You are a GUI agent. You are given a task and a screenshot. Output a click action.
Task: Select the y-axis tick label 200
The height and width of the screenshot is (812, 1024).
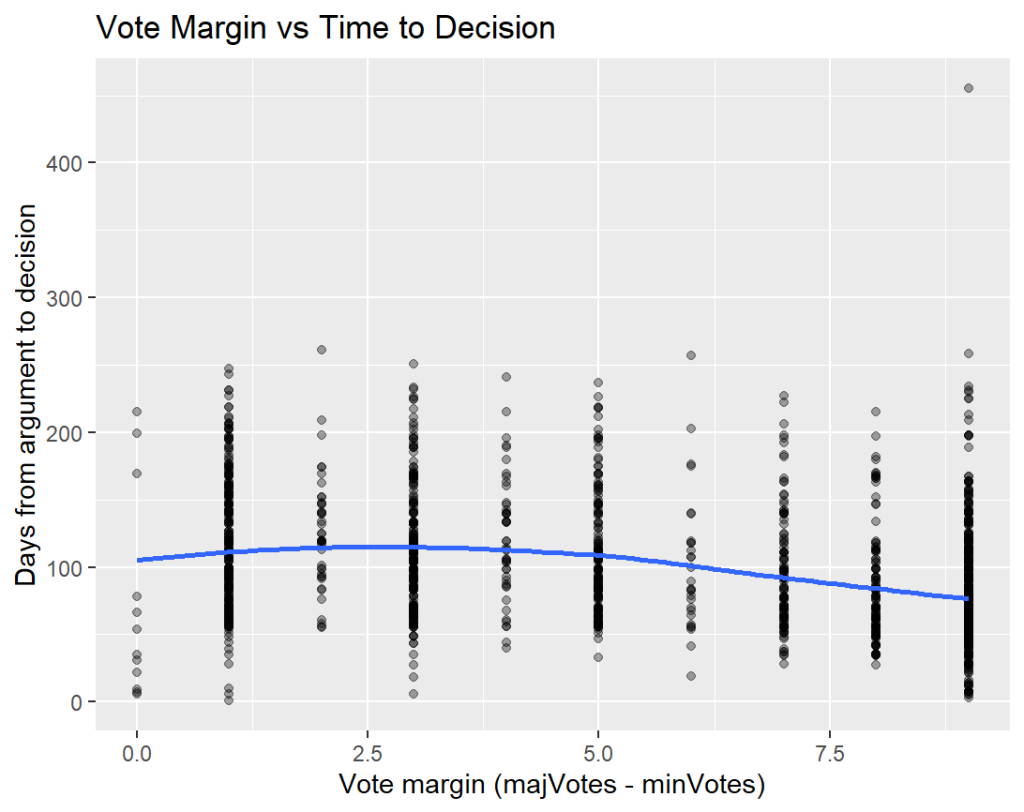pos(65,432)
